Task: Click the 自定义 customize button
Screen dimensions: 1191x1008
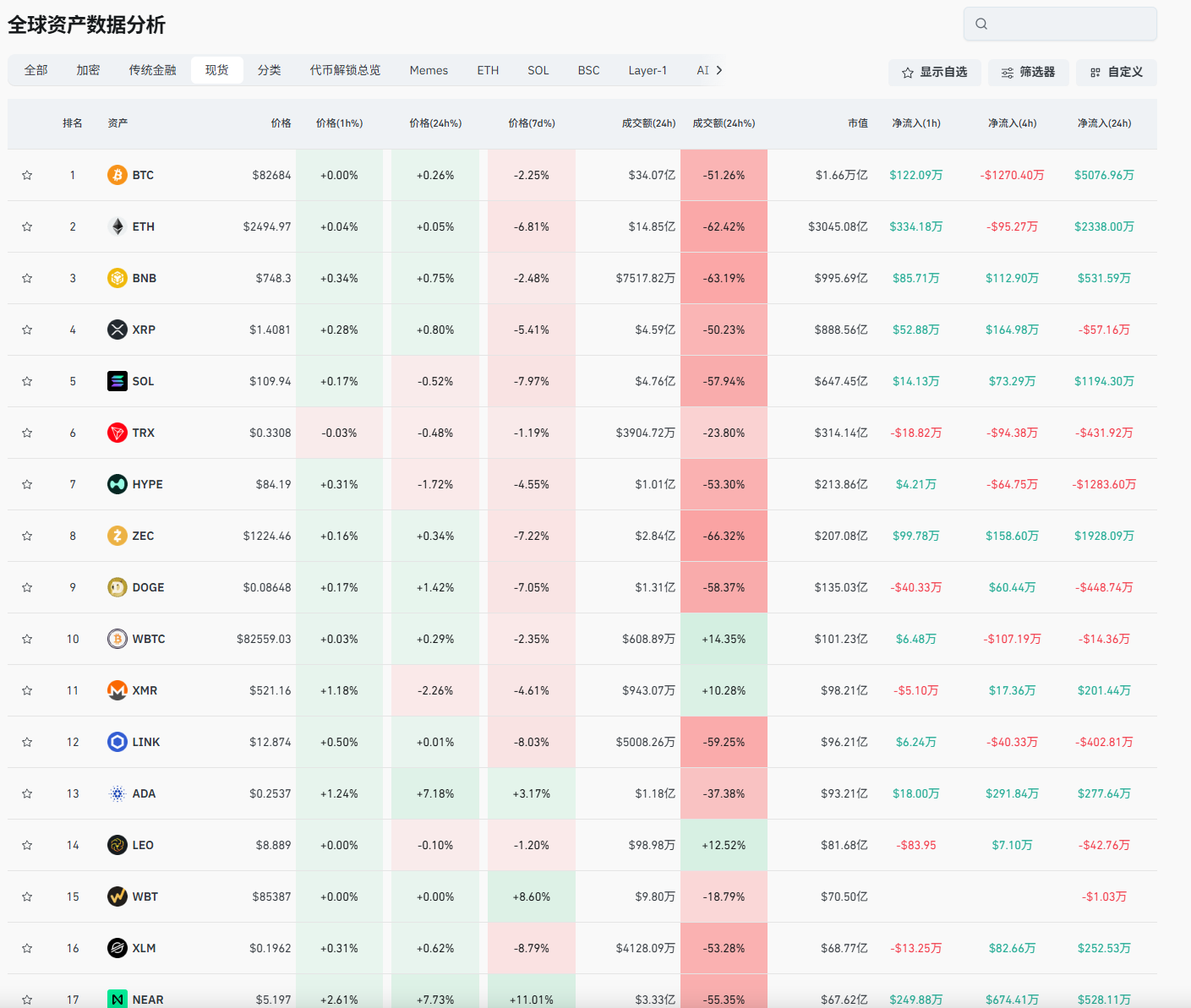Action: point(1117,72)
